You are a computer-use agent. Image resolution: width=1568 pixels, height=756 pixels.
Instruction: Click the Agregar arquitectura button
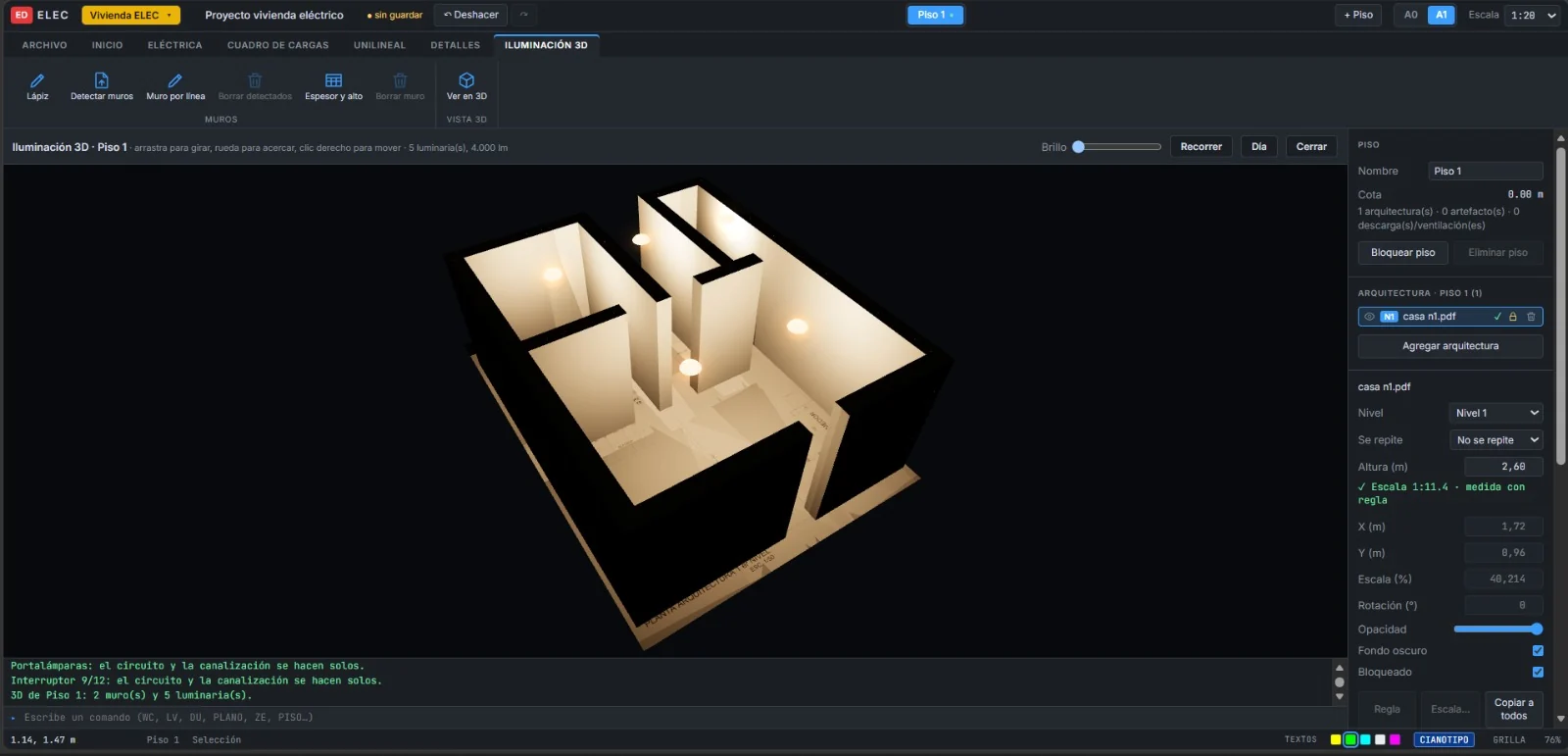pyautogui.click(x=1450, y=346)
